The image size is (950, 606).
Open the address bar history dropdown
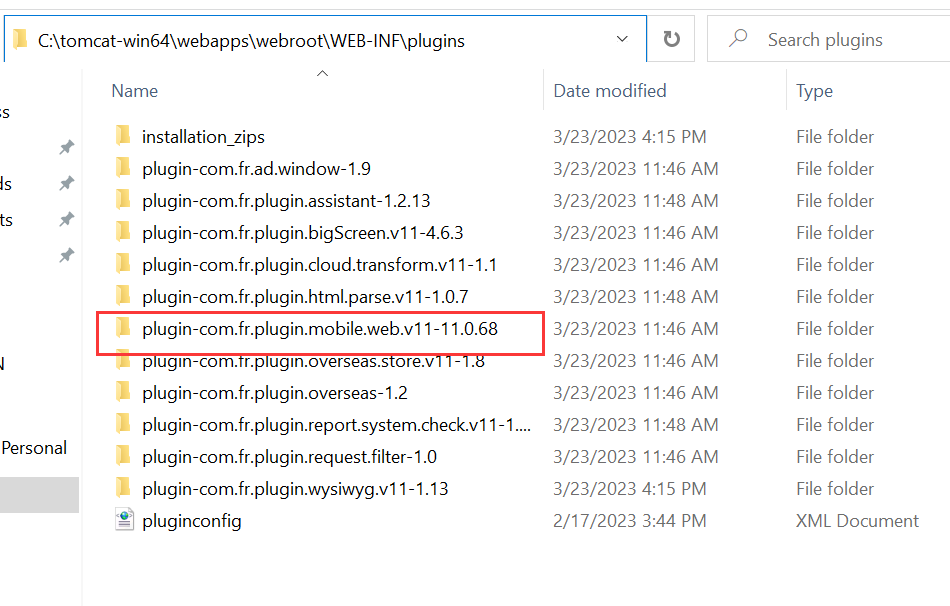(622, 39)
